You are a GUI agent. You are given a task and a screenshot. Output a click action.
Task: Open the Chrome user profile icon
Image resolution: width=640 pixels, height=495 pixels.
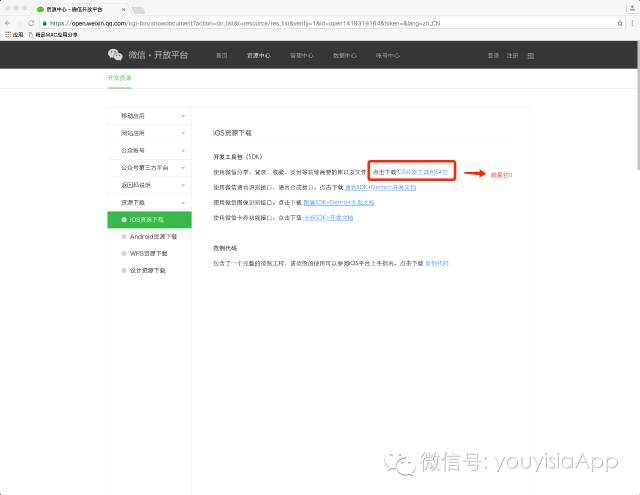coord(631,8)
